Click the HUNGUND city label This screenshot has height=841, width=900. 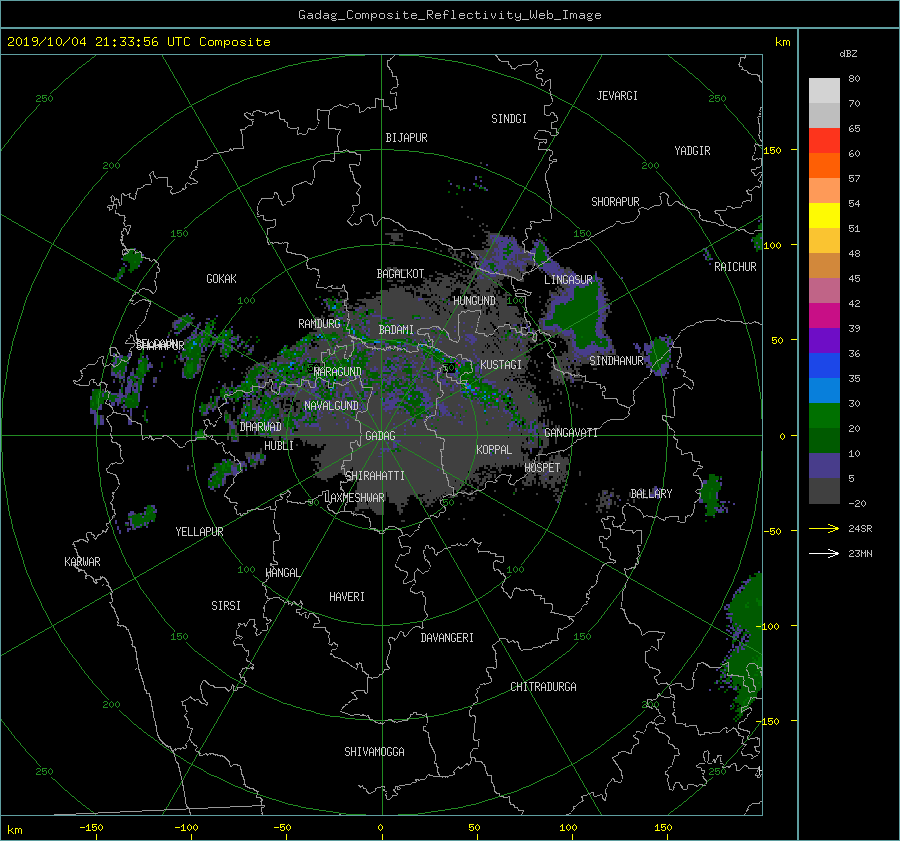pos(474,301)
